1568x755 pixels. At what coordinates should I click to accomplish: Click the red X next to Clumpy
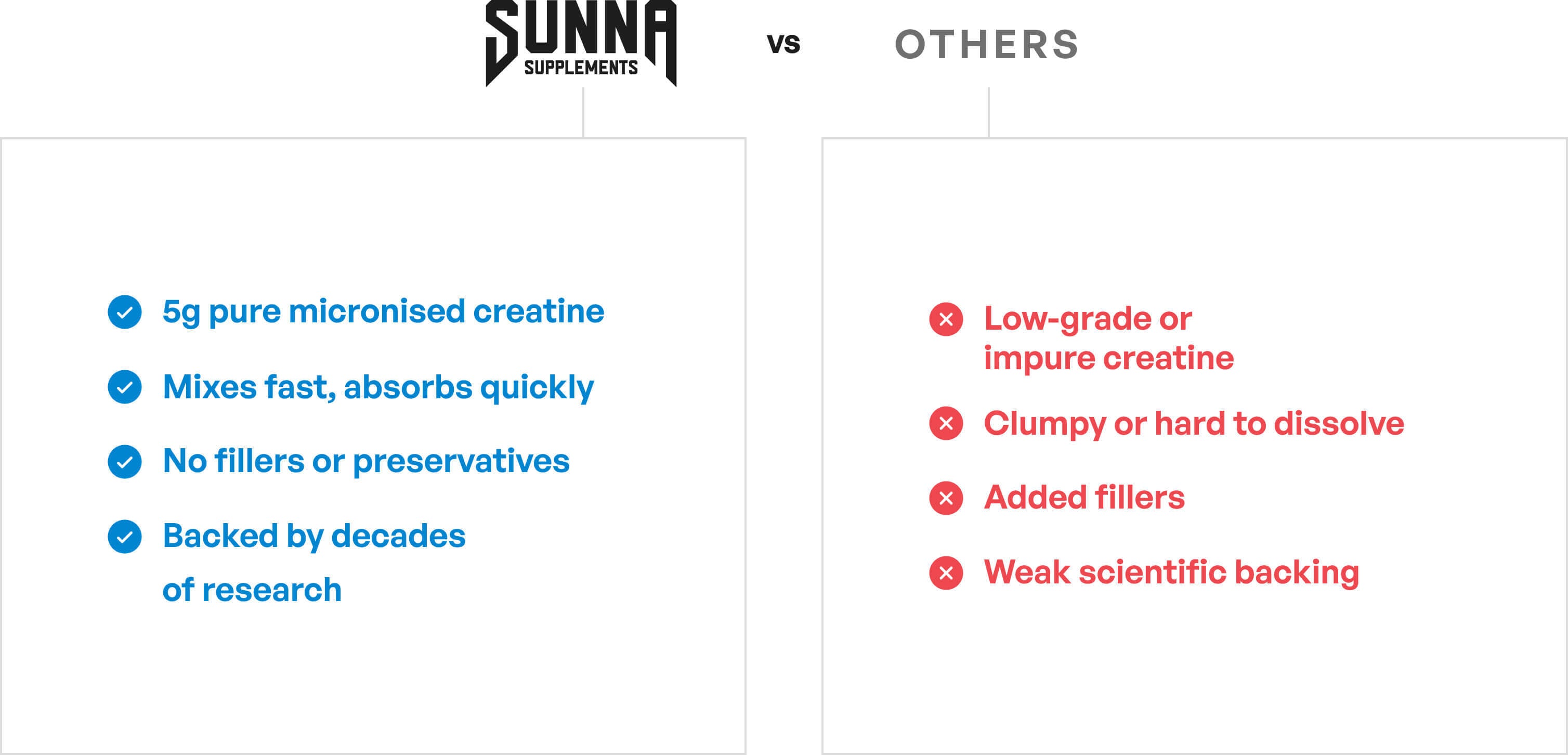[x=946, y=423]
